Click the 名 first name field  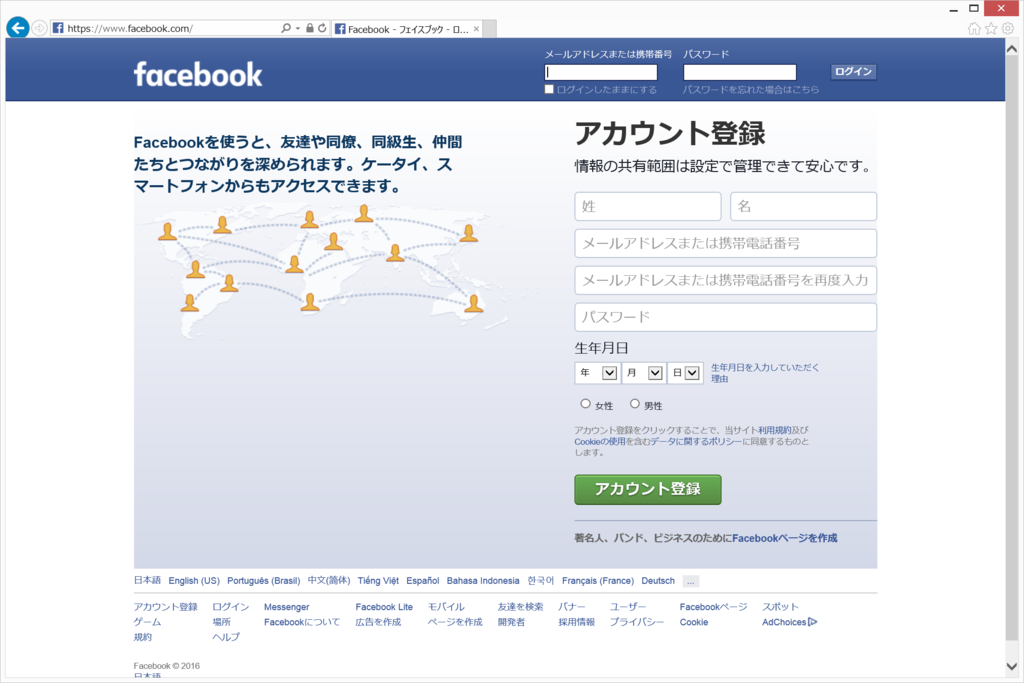(x=803, y=206)
